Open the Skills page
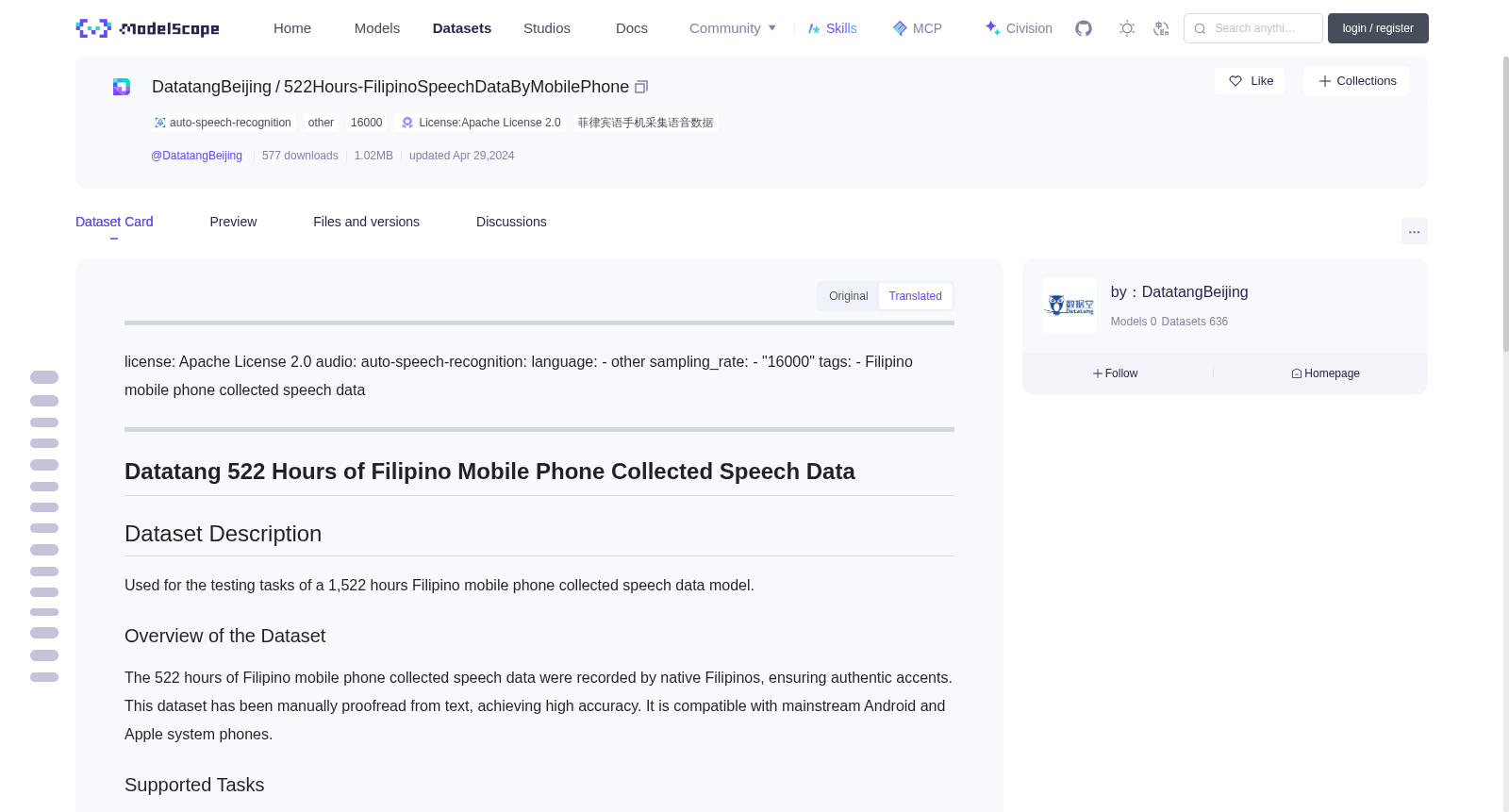 [833, 28]
